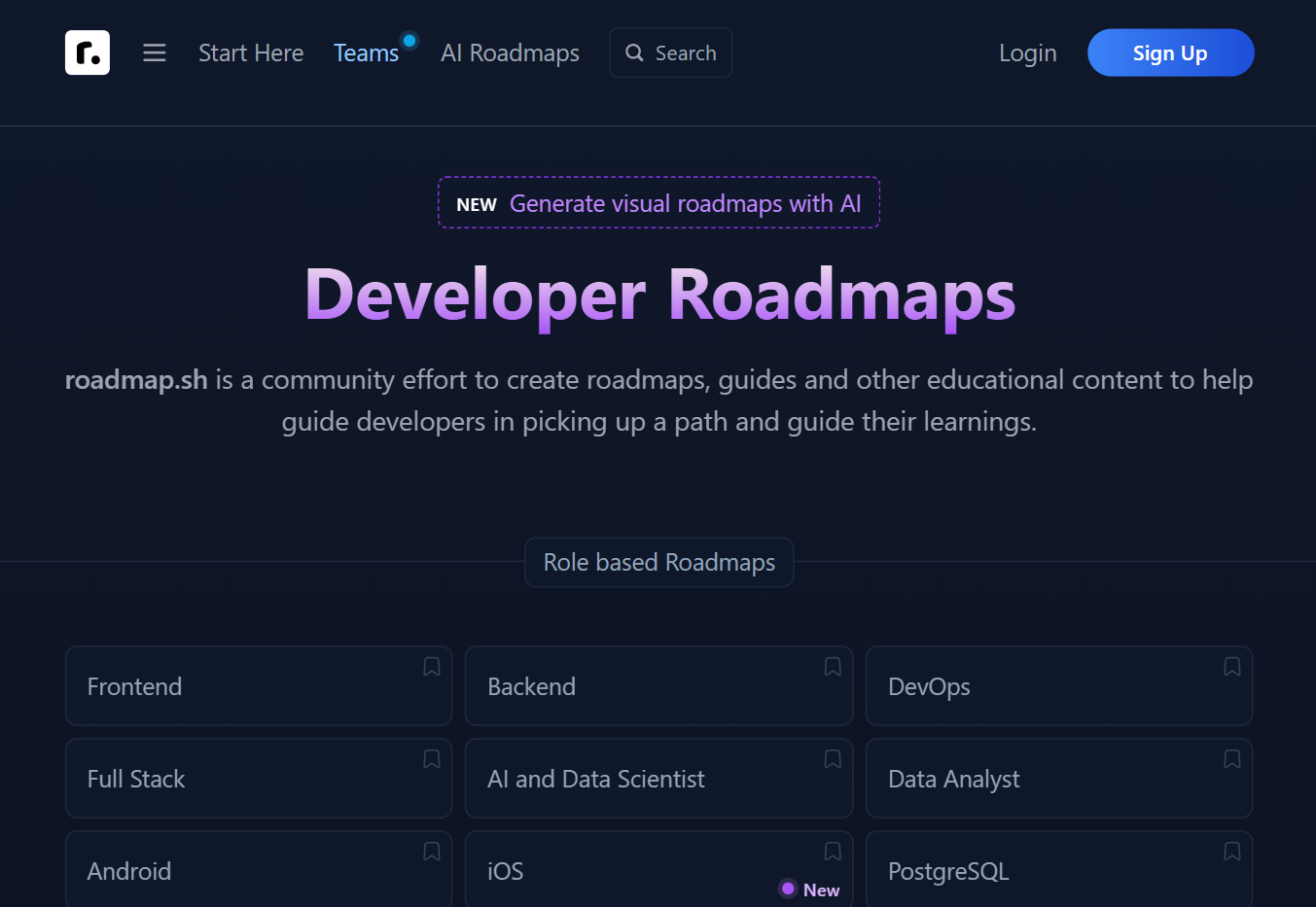Image resolution: width=1316 pixels, height=907 pixels.
Task: Click the roadmap.sh logo icon
Action: [x=88, y=52]
